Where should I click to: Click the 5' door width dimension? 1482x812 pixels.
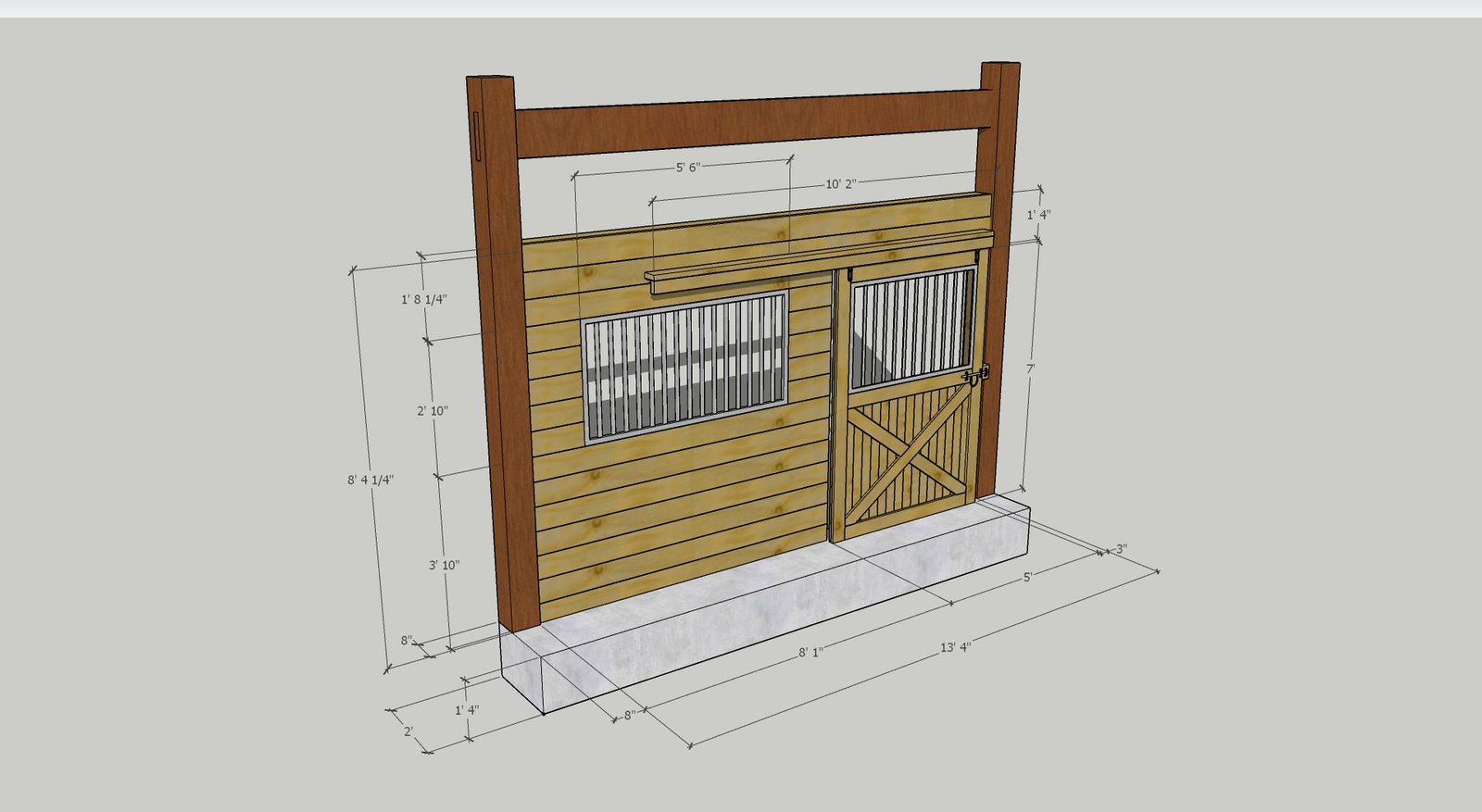point(1027,576)
